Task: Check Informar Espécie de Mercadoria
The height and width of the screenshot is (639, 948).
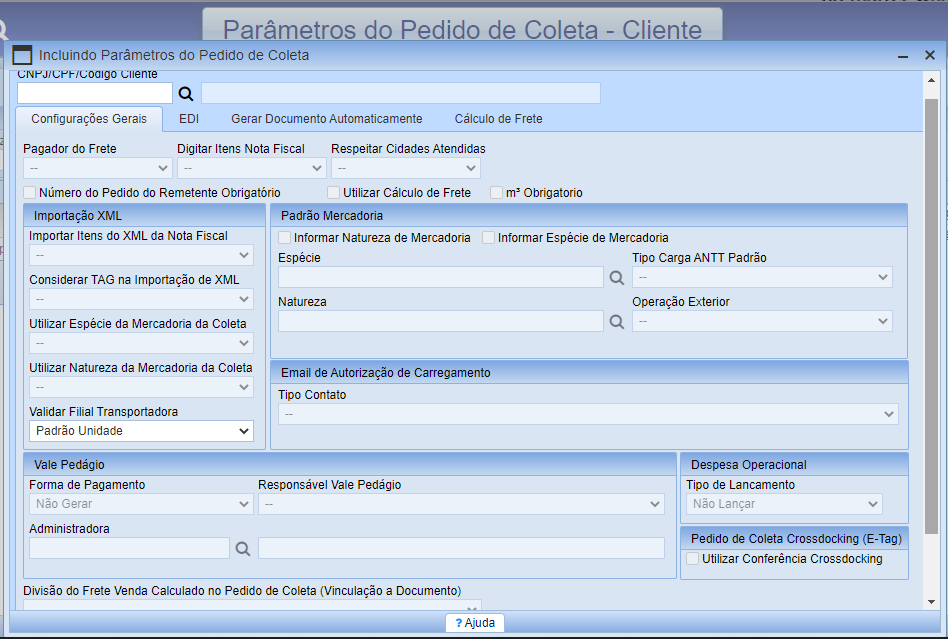Action: click(488, 238)
